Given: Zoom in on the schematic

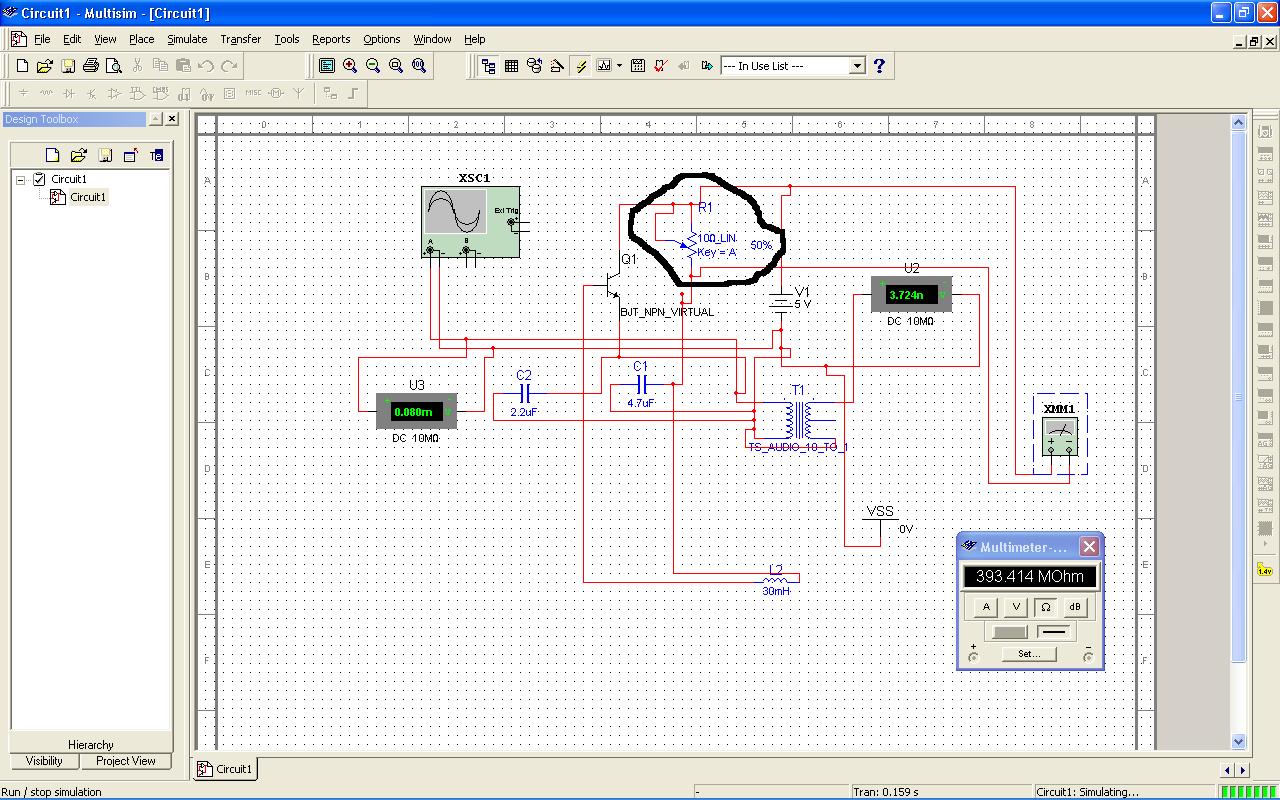Looking at the screenshot, I should point(350,66).
